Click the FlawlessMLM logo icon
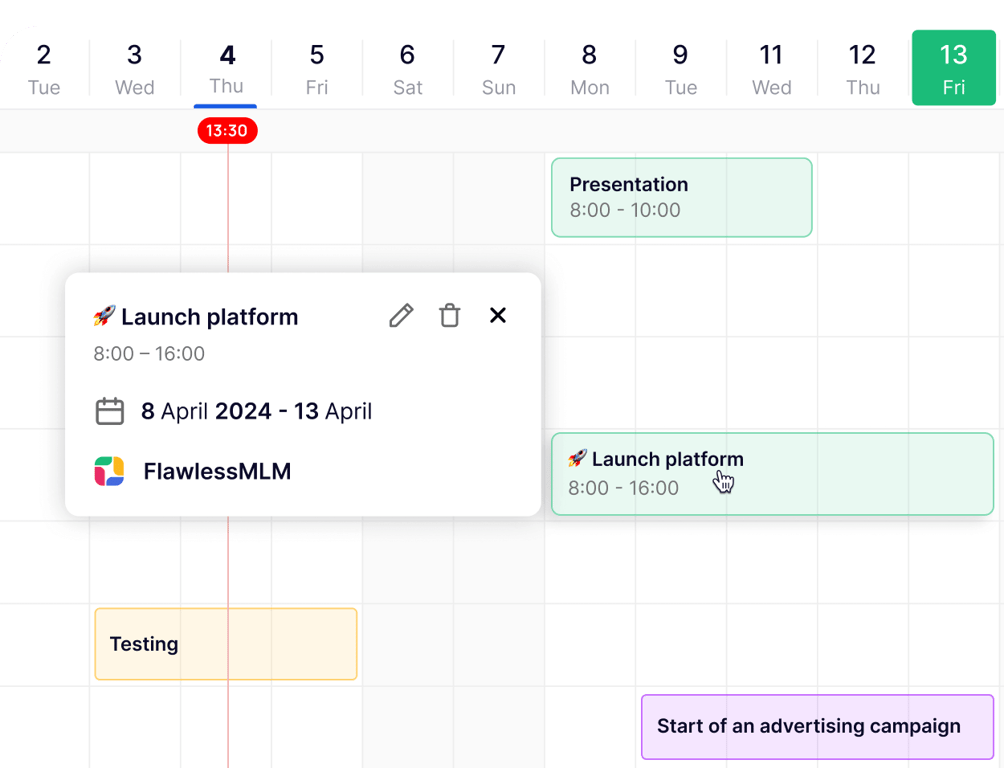Screen dimensions: 1004x768 (109, 471)
